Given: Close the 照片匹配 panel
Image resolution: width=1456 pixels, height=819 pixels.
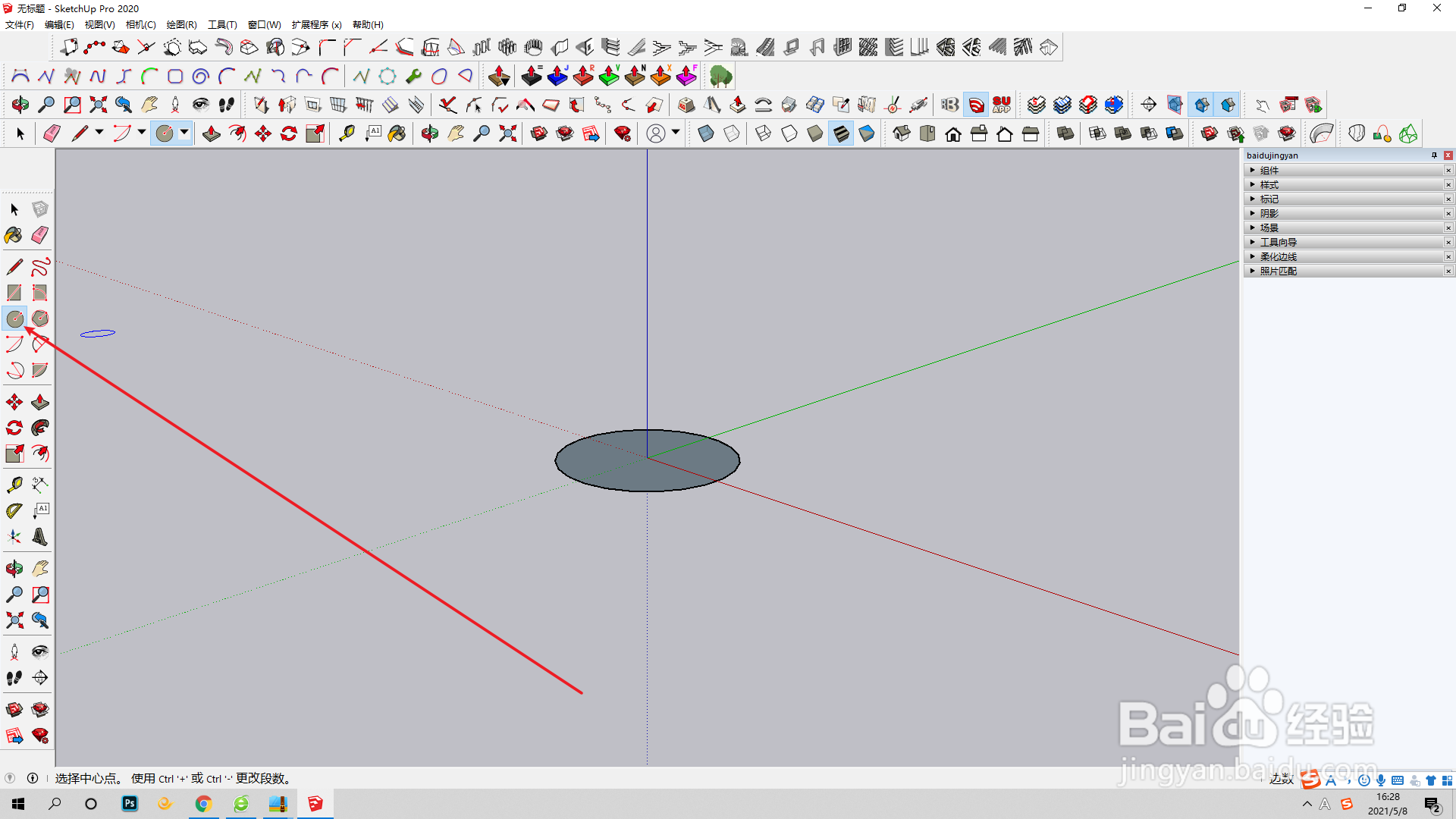Looking at the screenshot, I should tap(1448, 271).
